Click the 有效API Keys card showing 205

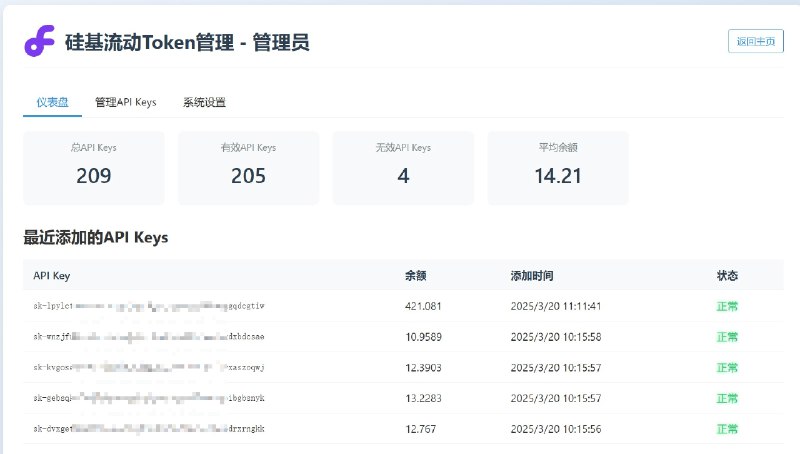click(x=248, y=167)
